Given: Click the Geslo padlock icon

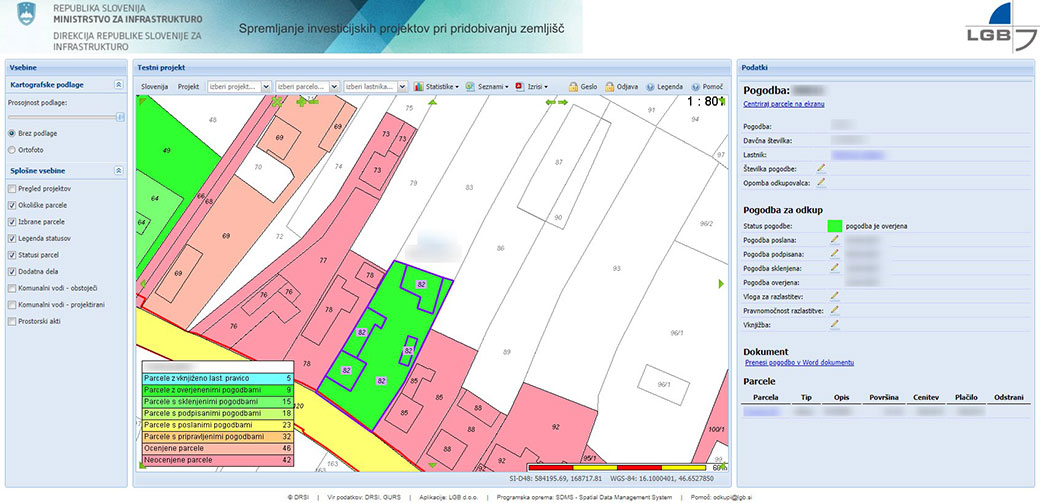Looking at the screenshot, I should pyautogui.click(x=574, y=87).
